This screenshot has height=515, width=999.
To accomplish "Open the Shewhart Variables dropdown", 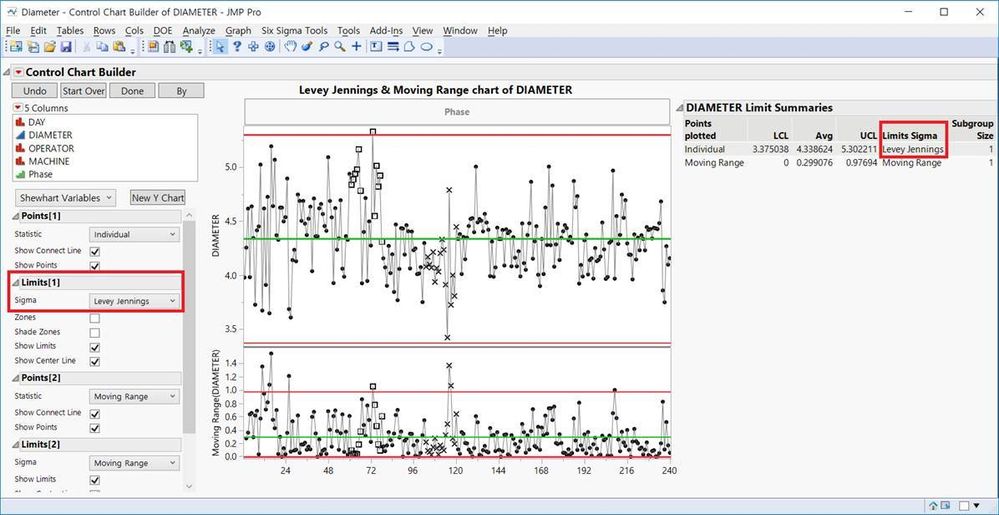I will (66, 198).
